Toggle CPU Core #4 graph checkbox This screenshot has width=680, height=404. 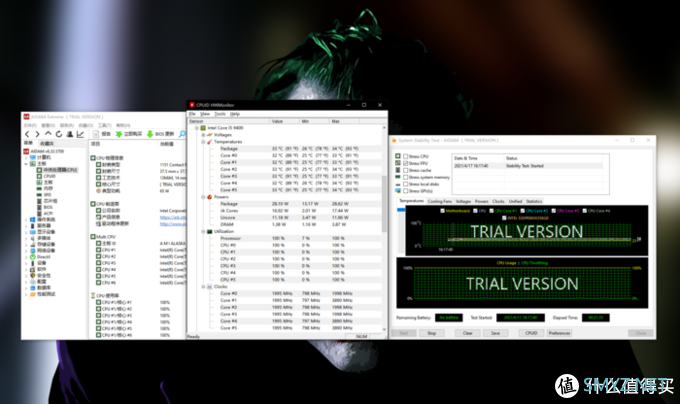pyautogui.click(x=585, y=211)
